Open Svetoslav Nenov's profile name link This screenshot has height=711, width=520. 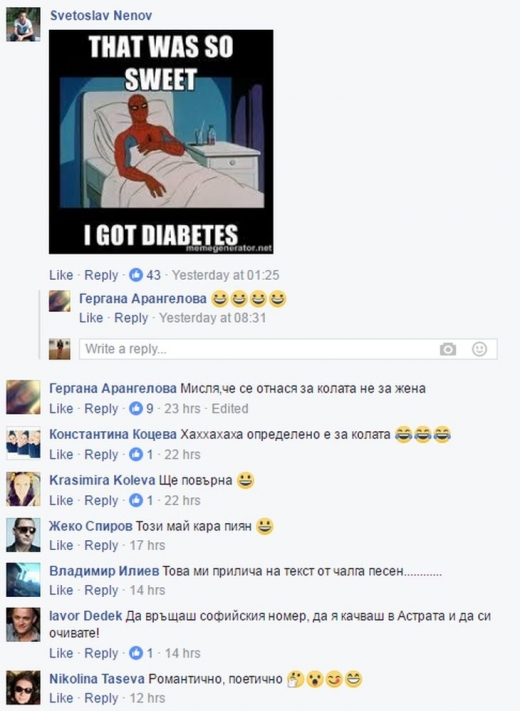101,15
